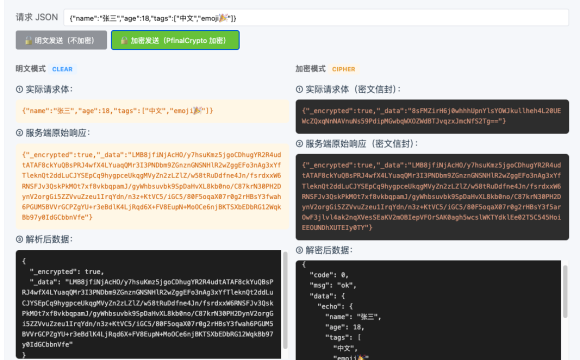580x360 pixels.
Task: Click the orange CIPHER badge
Action: point(344,69)
